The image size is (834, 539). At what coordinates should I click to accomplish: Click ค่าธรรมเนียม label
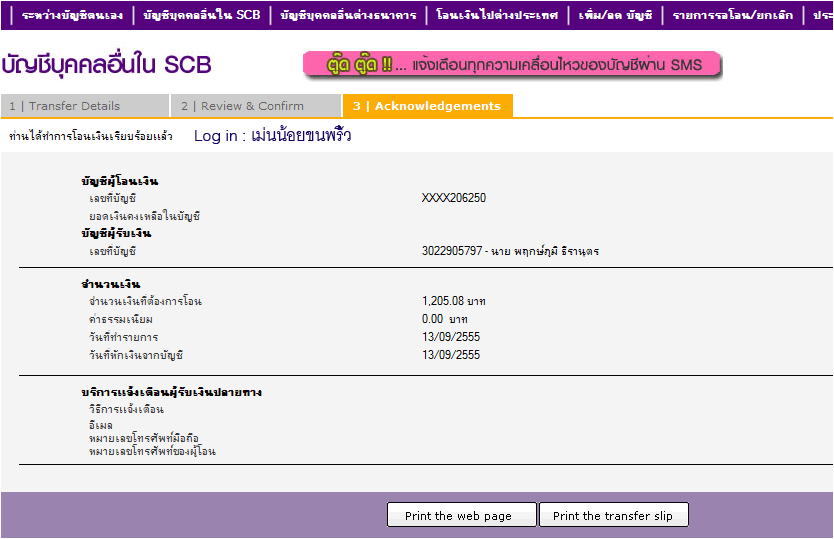pos(121,319)
